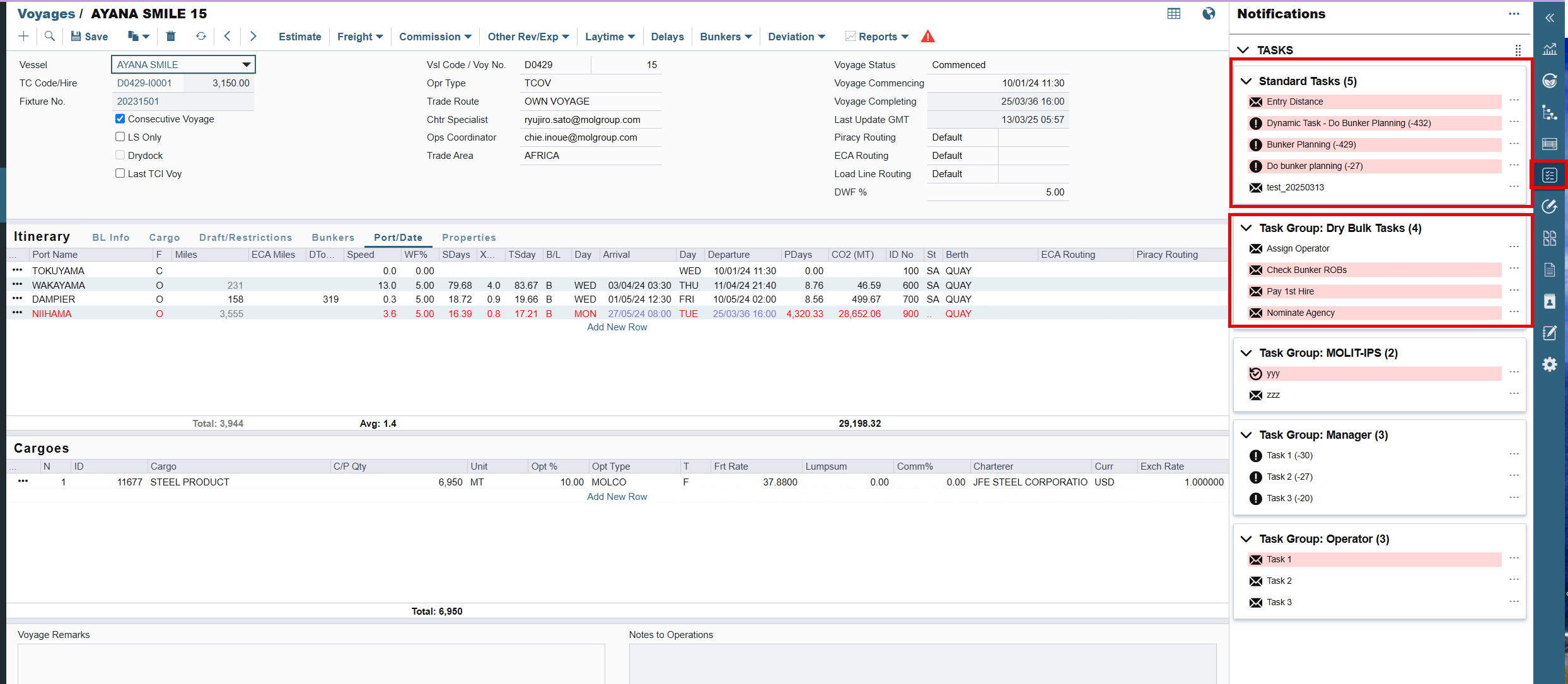Viewport: 1568px width, 684px height.
Task: Open the Laytime dropdown menu
Action: (x=609, y=37)
